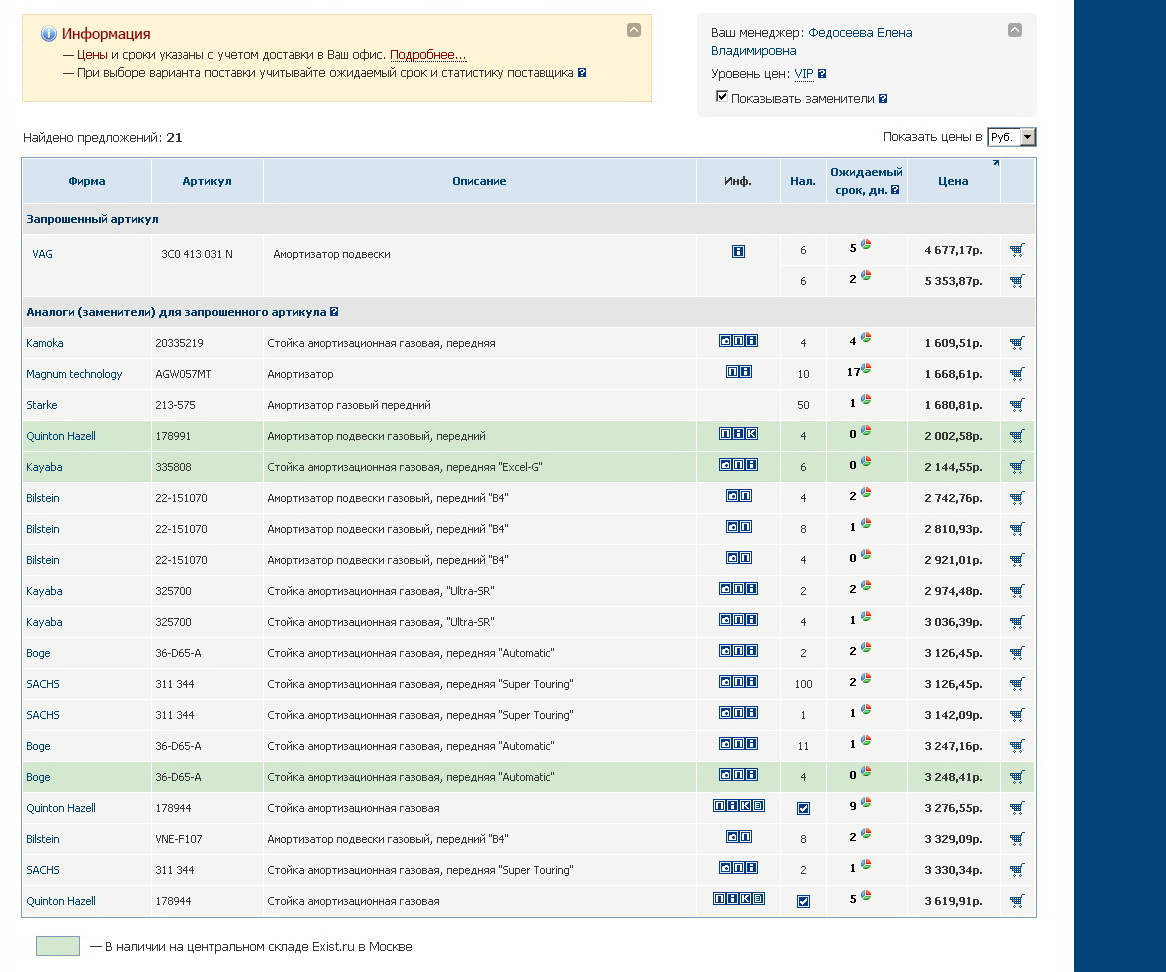Click article number AGW057MT
The image size is (1166, 972).
pos(183,374)
